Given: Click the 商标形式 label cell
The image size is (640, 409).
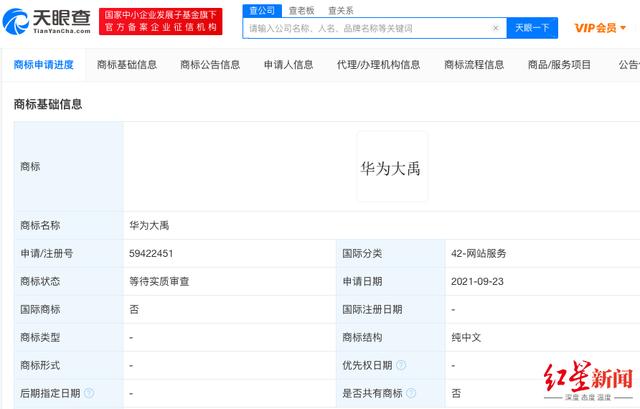Looking at the screenshot, I should tap(69, 365).
